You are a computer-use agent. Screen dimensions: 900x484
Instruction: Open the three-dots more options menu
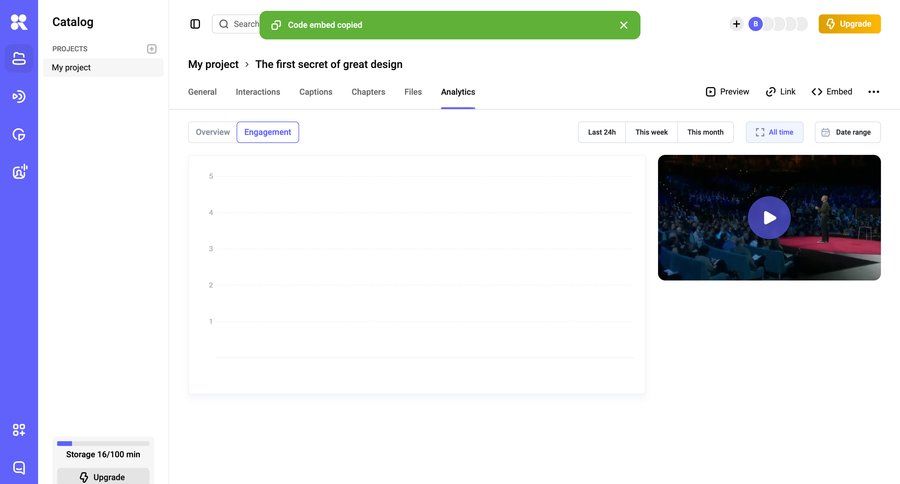coord(874,92)
